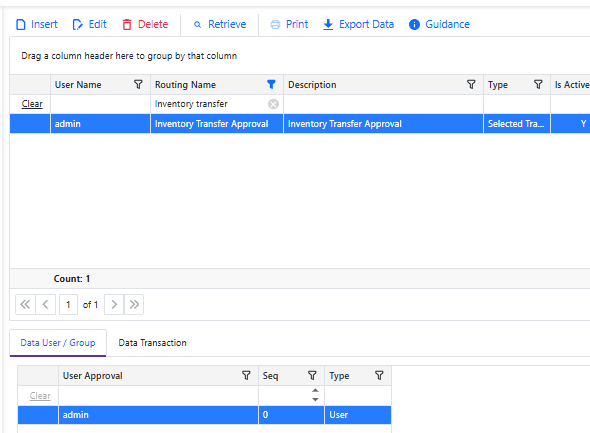Sort by the Description column header
This screenshot has height=433, width=590.
(x=312, y=85)
